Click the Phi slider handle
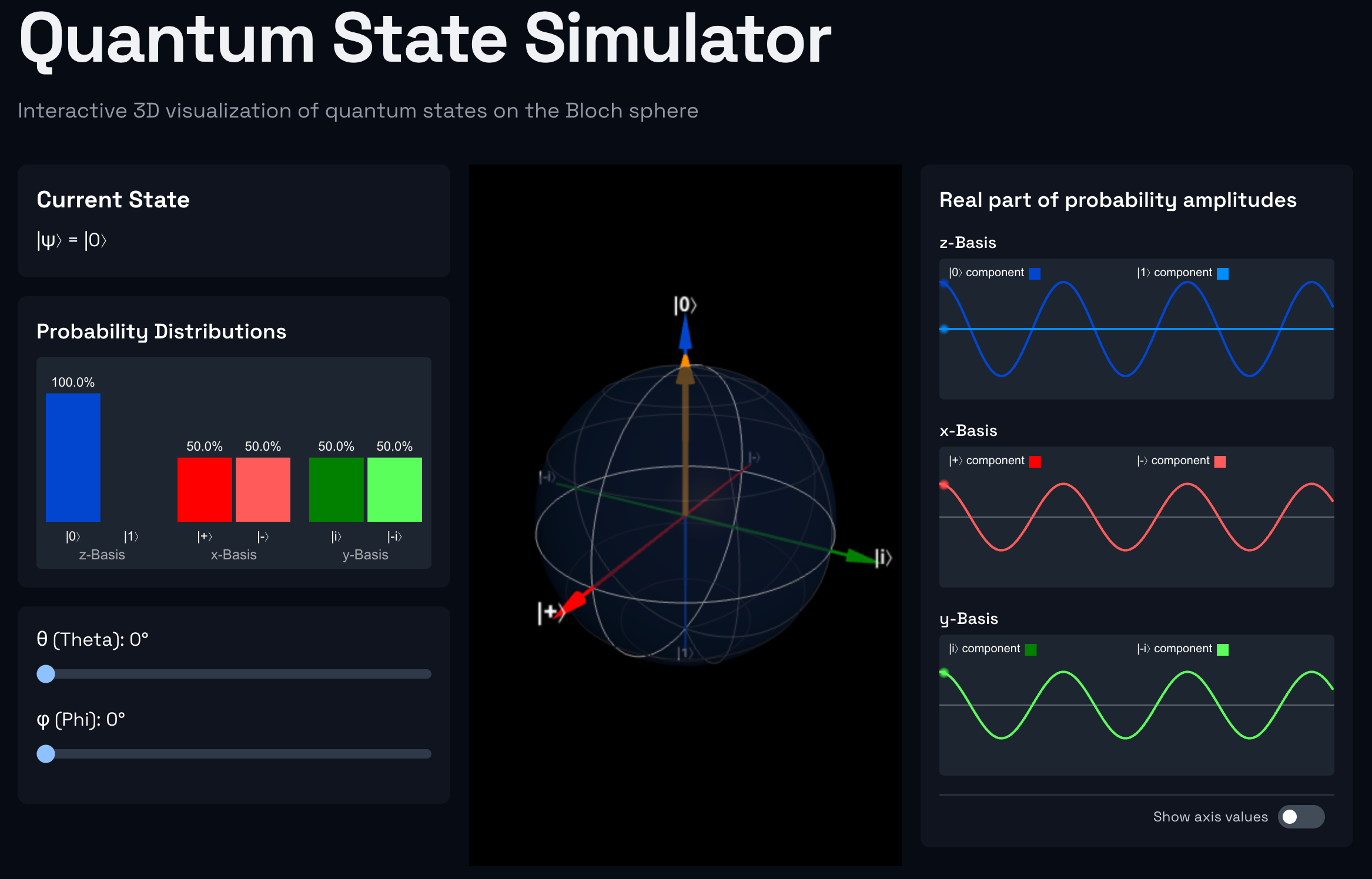This screenshot has width=1372, height=879. coord(46,754)
